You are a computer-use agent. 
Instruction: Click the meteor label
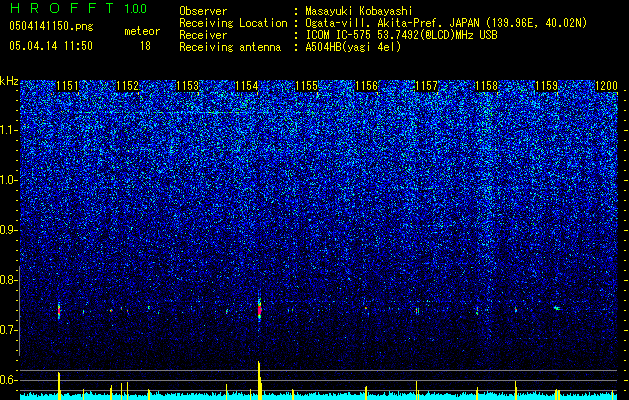coord(142,31)
